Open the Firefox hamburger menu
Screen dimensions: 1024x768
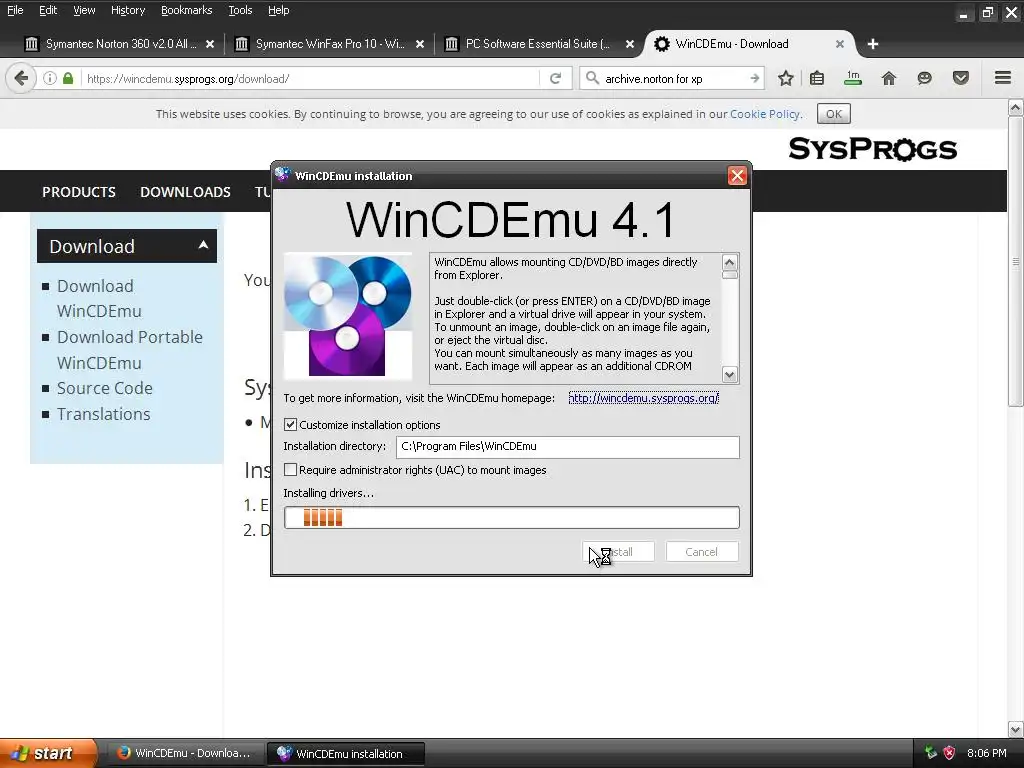coord(1003,78)
